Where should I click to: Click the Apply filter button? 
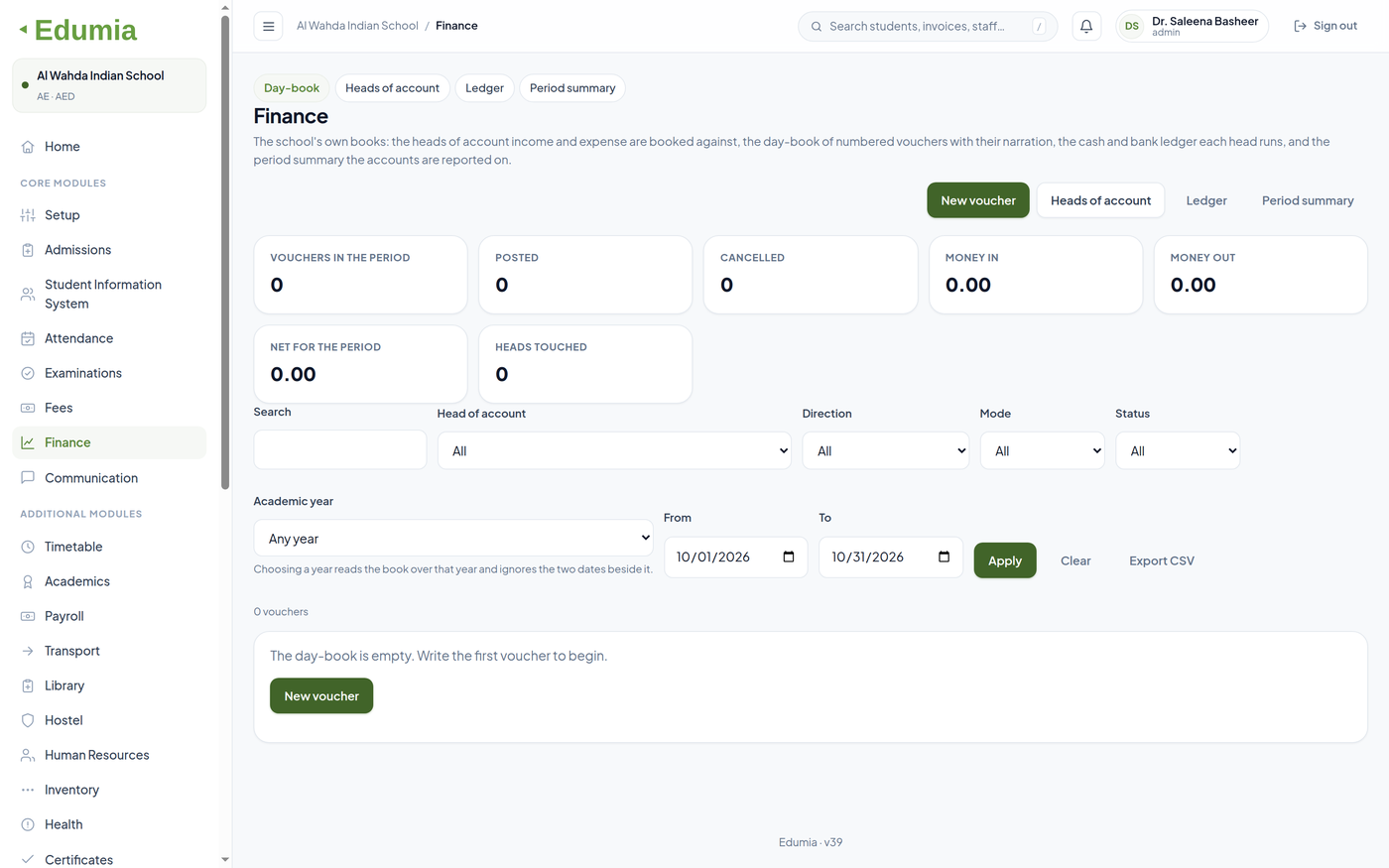[x=1005, y=560]
